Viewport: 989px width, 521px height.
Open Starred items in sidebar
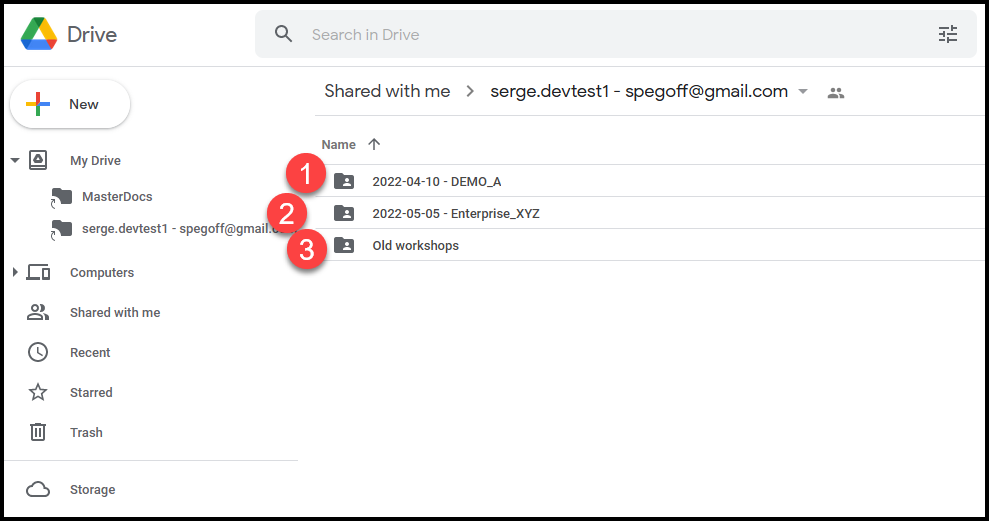point(91,392)
